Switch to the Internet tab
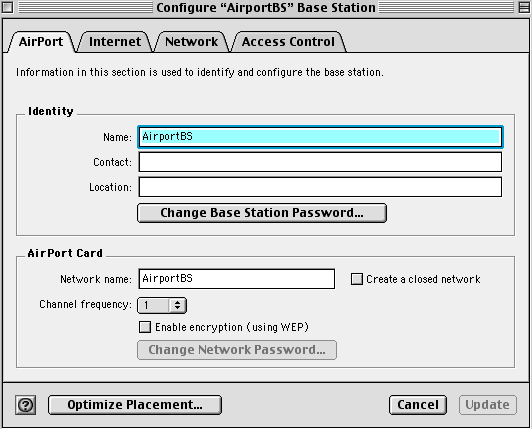532x429 pixels. 115,42
